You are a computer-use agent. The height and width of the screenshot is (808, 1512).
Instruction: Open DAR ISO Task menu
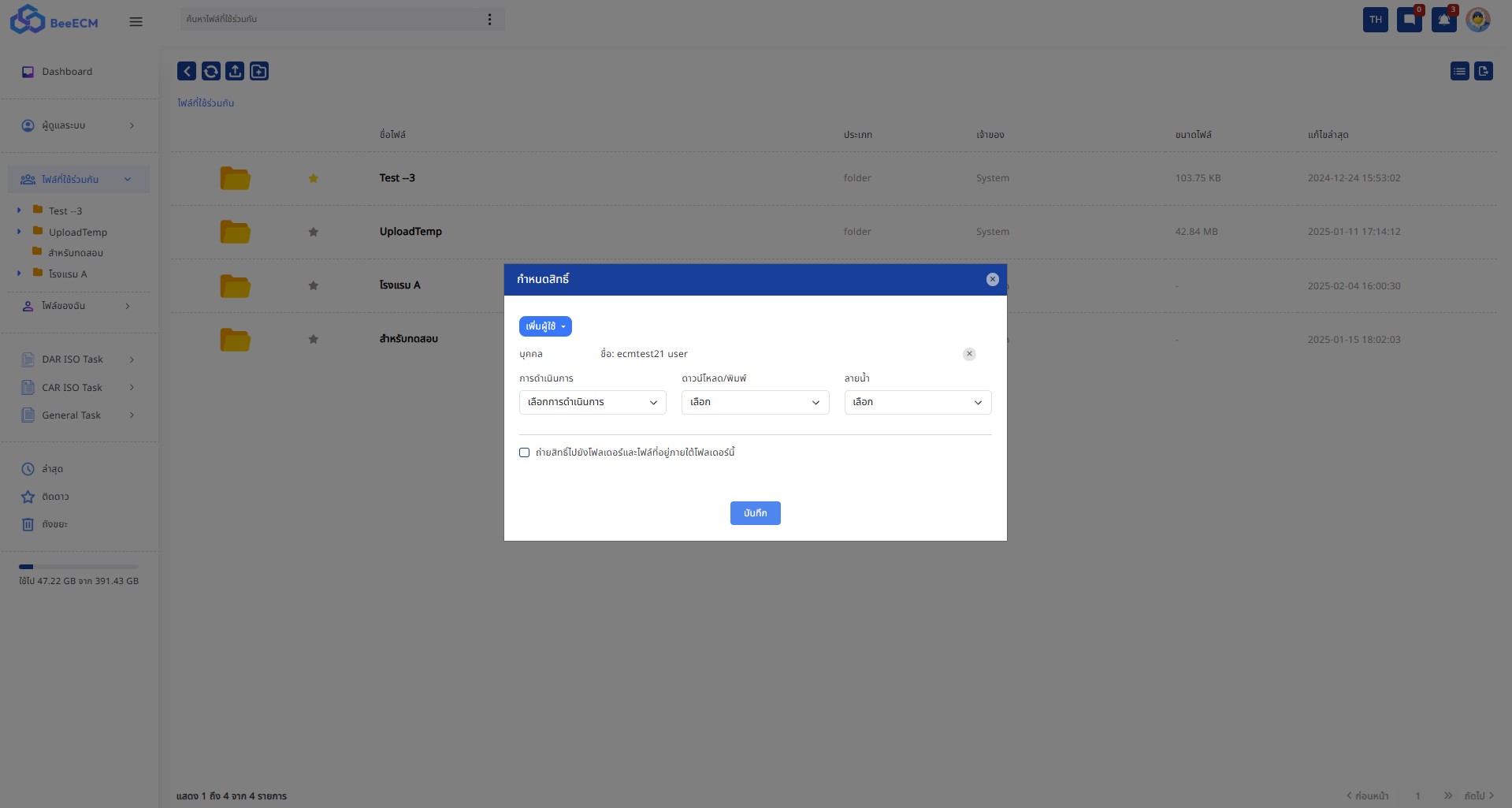[72, 359]
